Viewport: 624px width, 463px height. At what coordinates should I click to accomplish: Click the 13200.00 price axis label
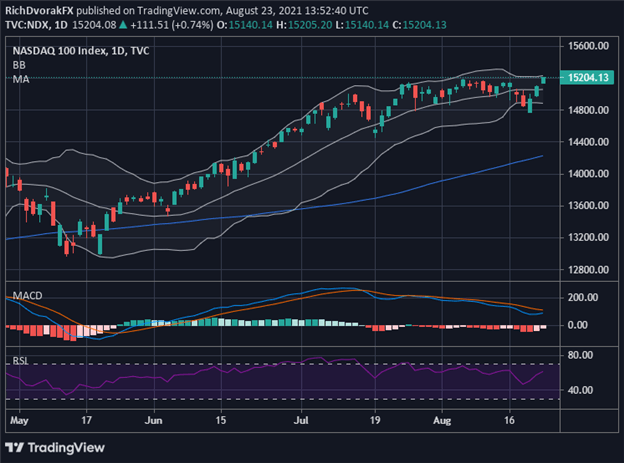click(x=588, y=237)
